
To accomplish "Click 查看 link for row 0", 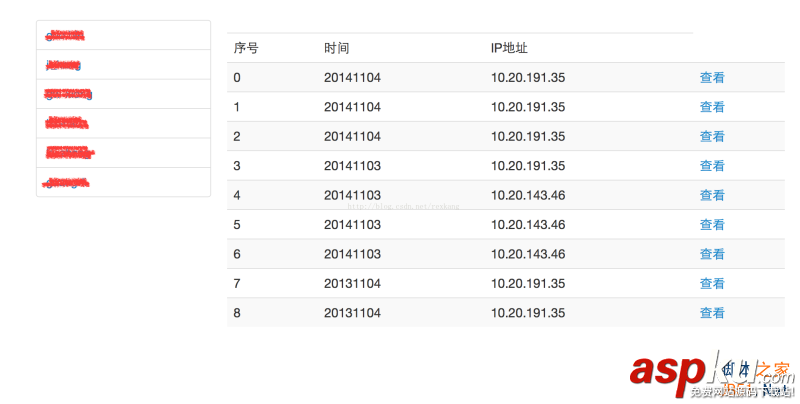I will tap(712, 78).
